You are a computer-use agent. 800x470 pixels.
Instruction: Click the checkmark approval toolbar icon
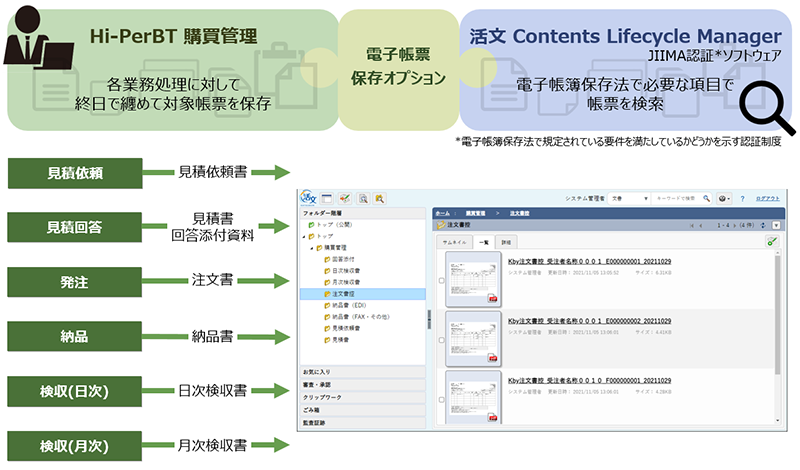[345, 199]
